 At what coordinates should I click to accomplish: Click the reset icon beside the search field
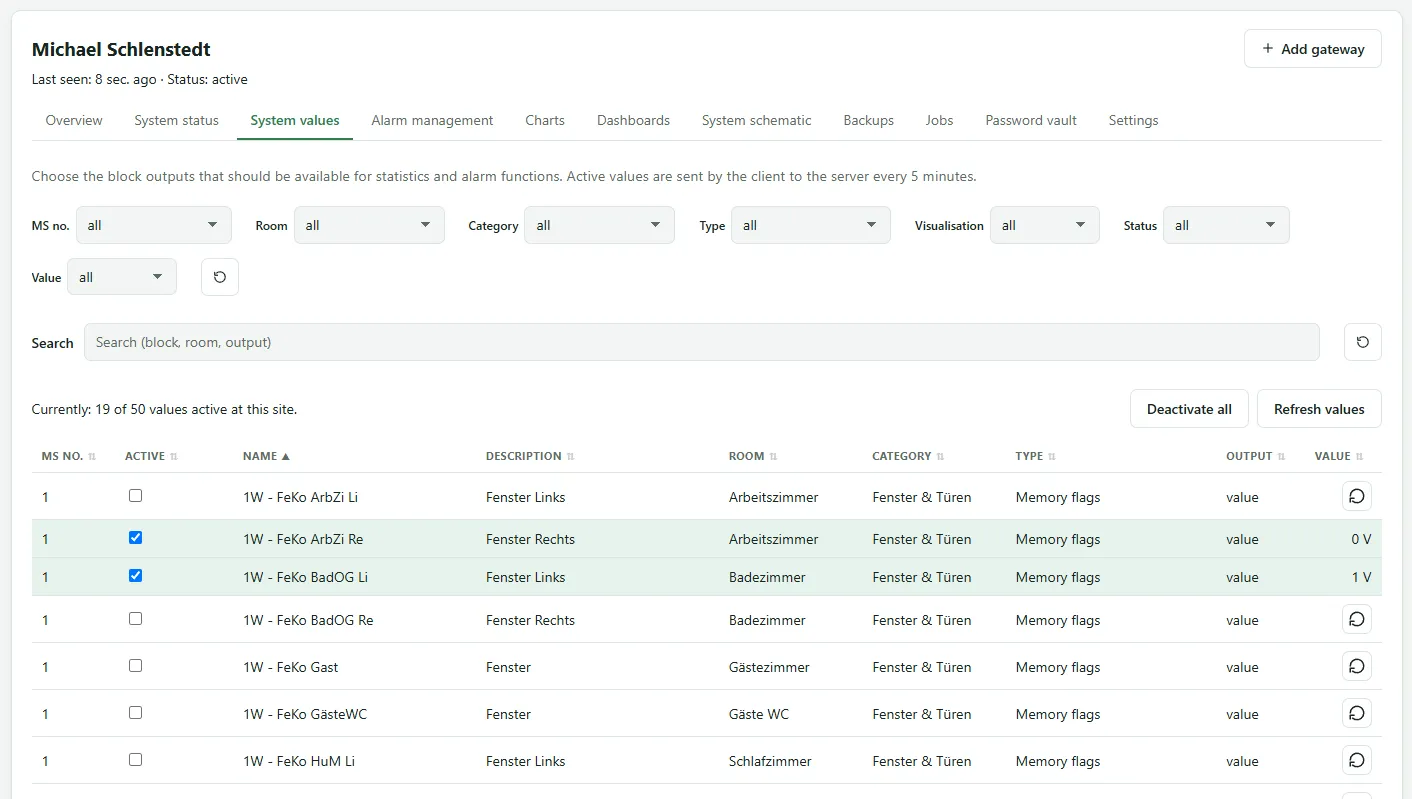[x=1363, y=342]
